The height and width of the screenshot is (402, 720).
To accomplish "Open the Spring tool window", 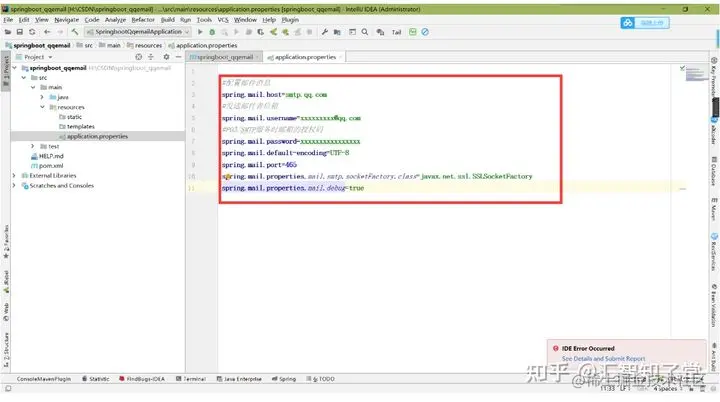I will point(284,379).
